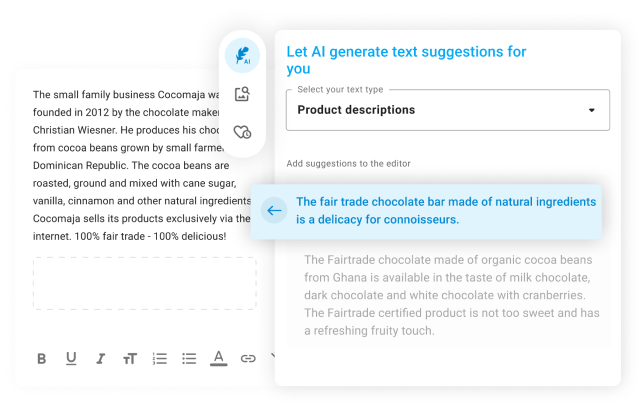Open the heart with clock favorites icon
This screenshot has height=408, width=643.
(242, 132)
